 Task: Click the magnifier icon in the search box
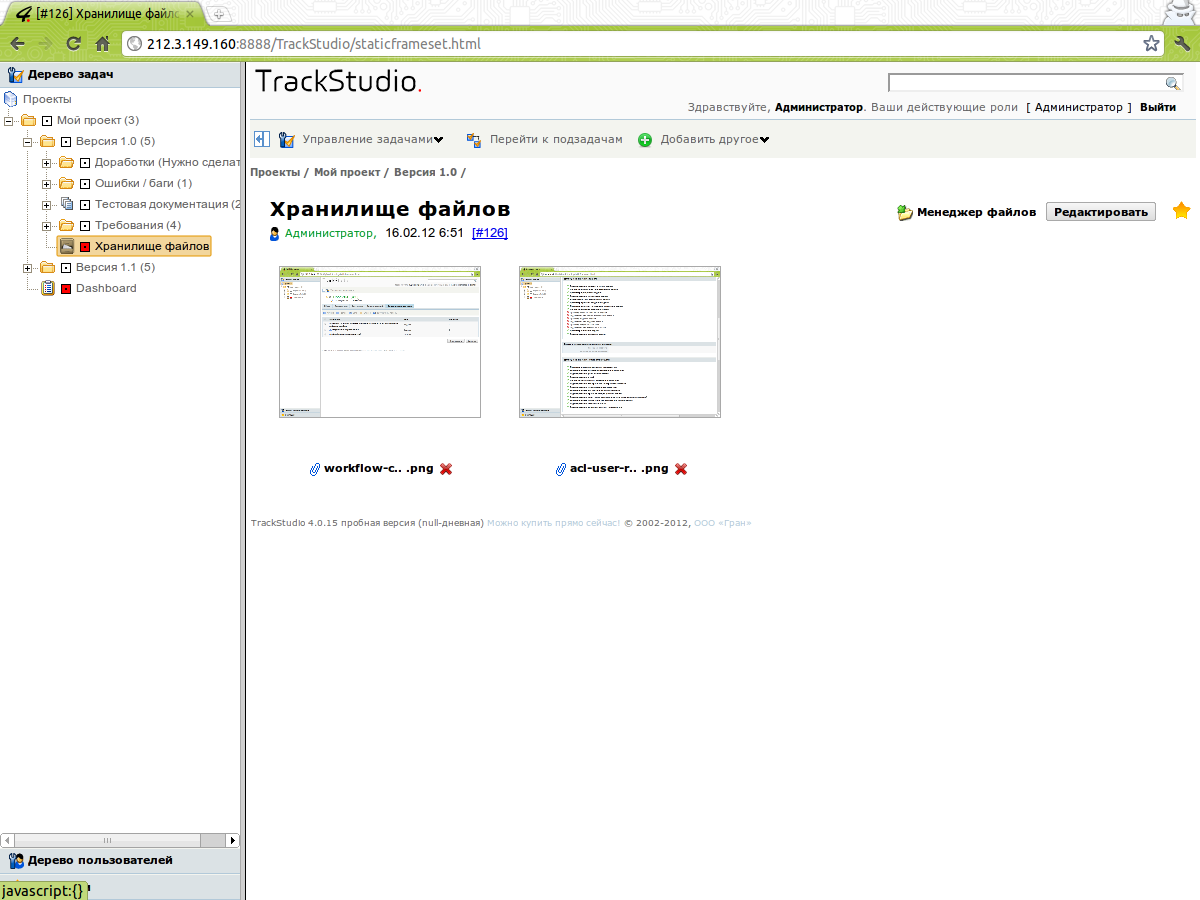tap(1173, 83)
